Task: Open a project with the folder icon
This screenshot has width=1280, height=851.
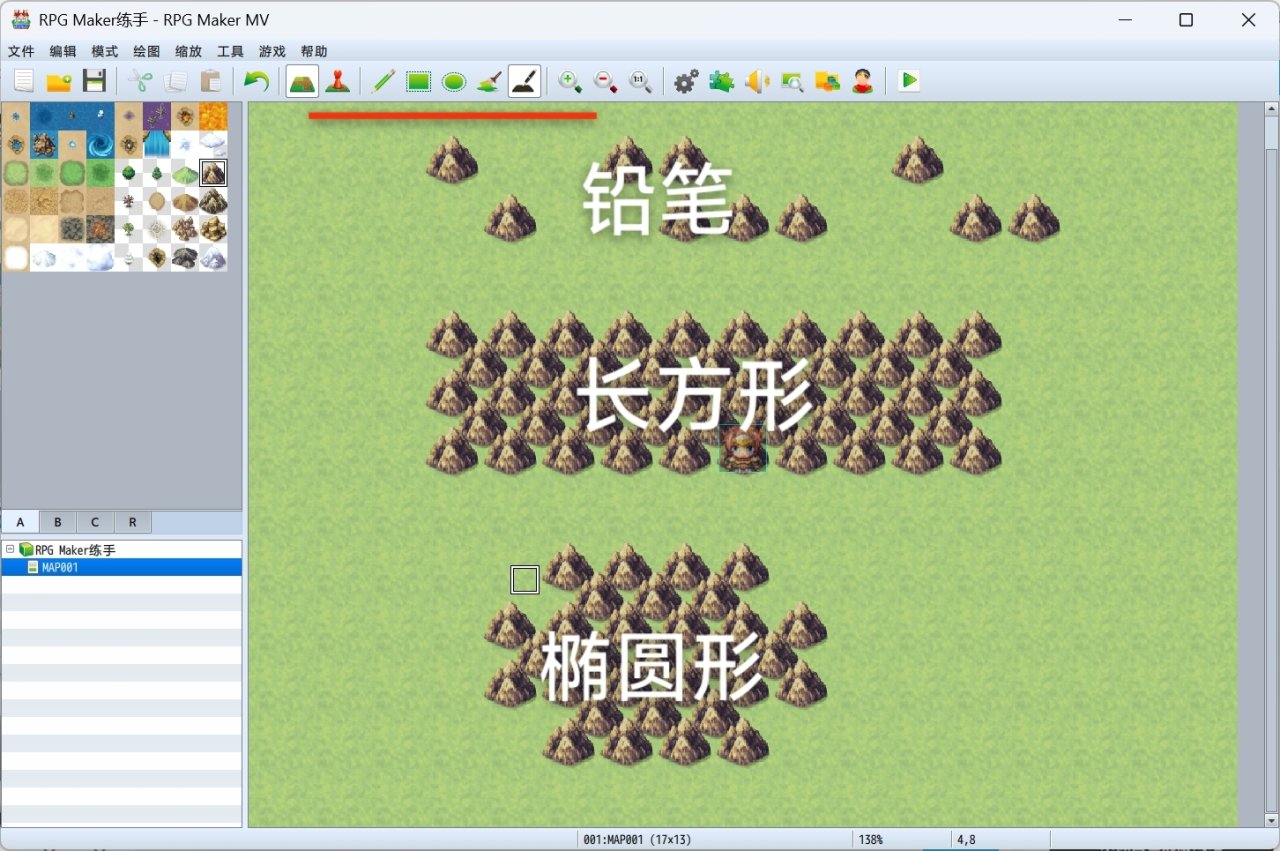Action: click(59, 81)
